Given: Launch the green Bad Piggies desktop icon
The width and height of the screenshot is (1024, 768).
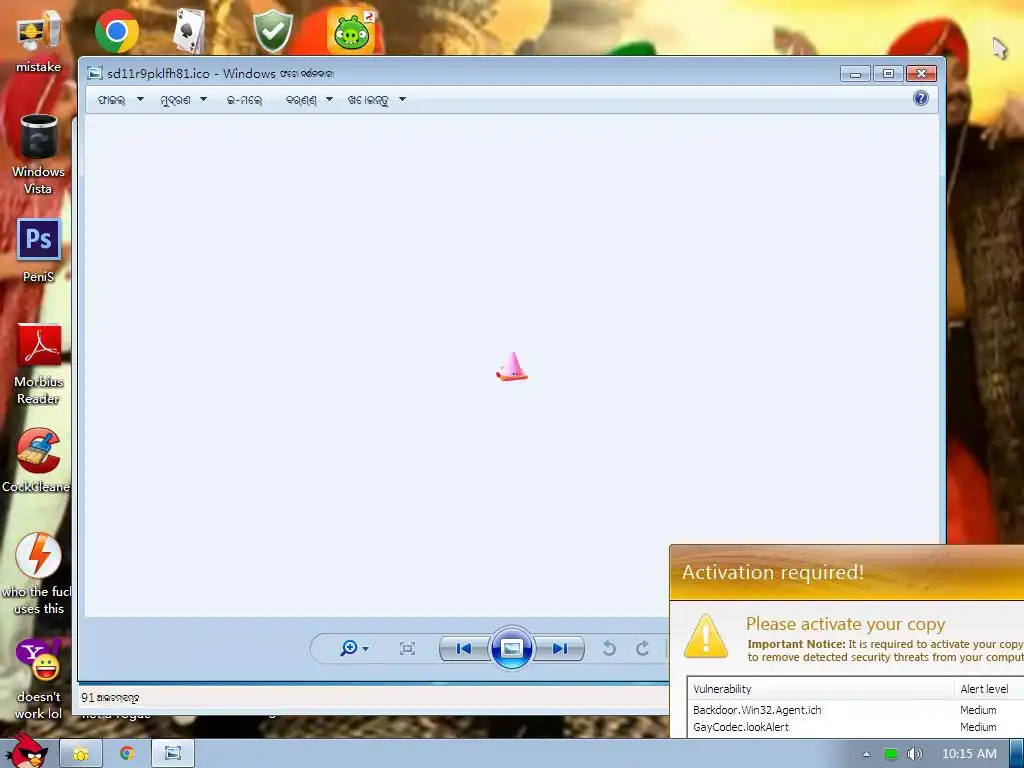Looking at the screenshot, I should click(x=351, y=31).
